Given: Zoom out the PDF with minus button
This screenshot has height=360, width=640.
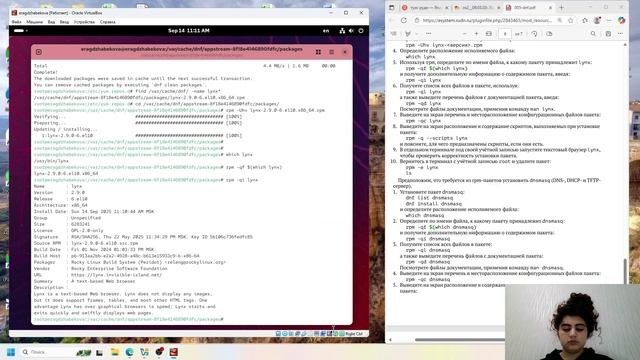Looking at the screenshot, I should (x=464, y=34).
